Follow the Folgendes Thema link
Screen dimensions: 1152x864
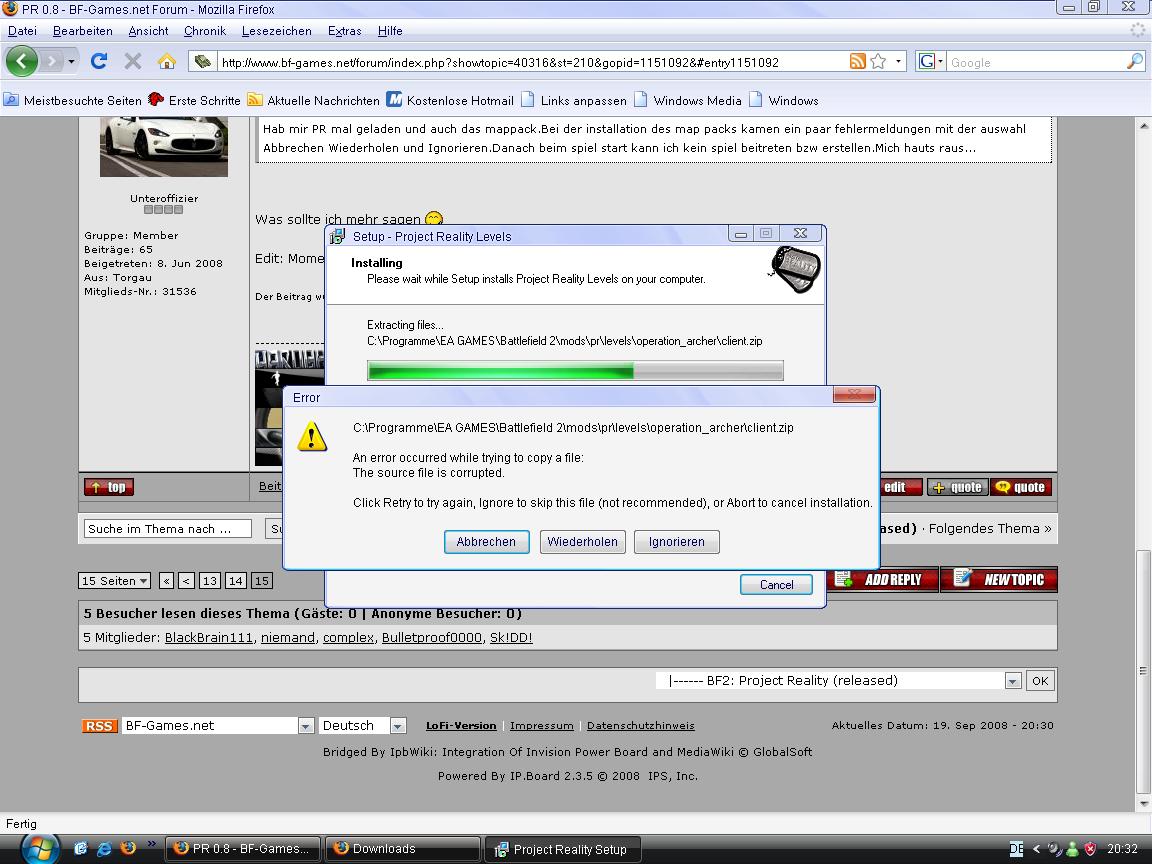[x=990, y=528]
